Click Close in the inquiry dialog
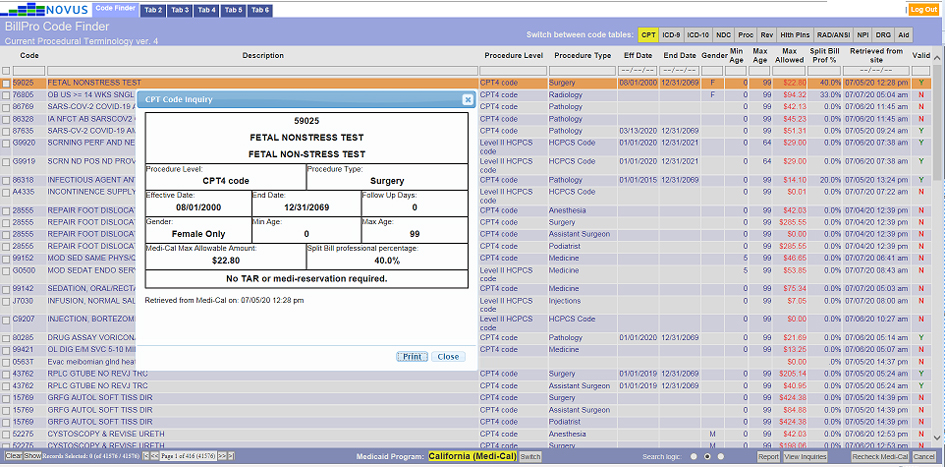Viewport: 945px width, 467px height. pos(448,357)
